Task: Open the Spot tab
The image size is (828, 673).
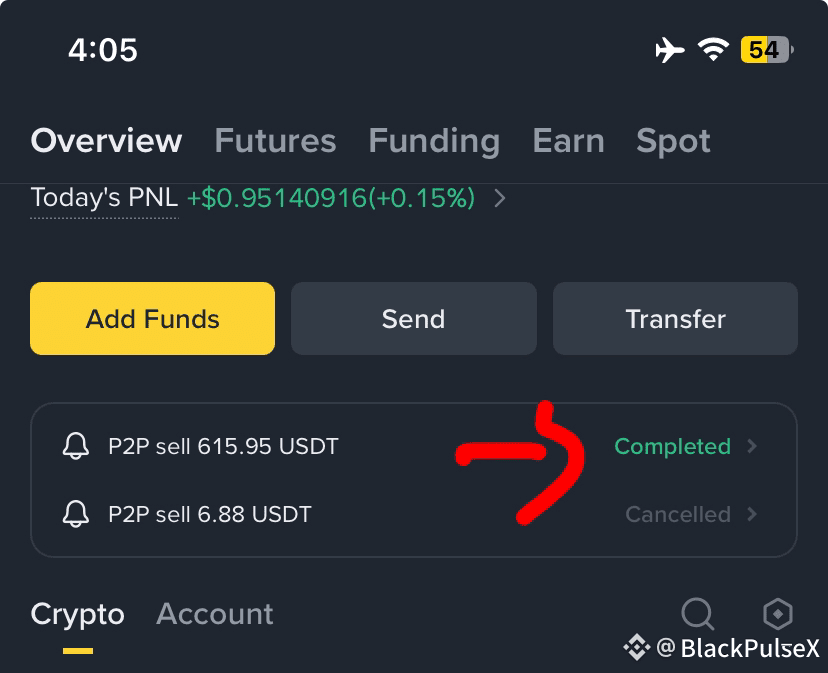Action: pyautogui.click(x=673, y=142)
